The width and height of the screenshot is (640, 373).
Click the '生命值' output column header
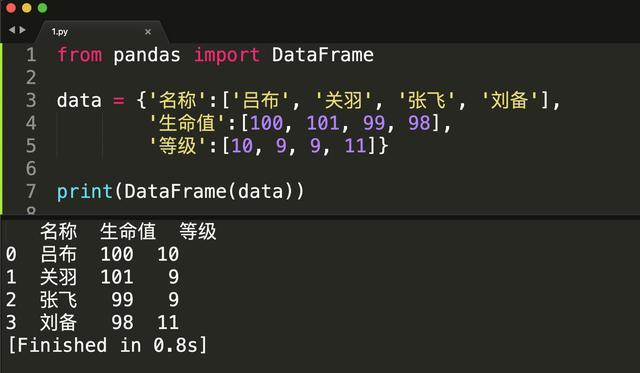pyautogui.click(x=128, y=231)
